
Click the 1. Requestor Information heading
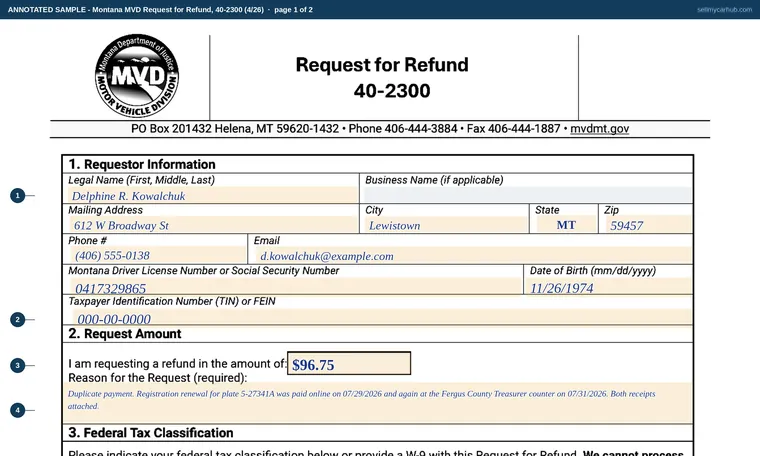142,164
